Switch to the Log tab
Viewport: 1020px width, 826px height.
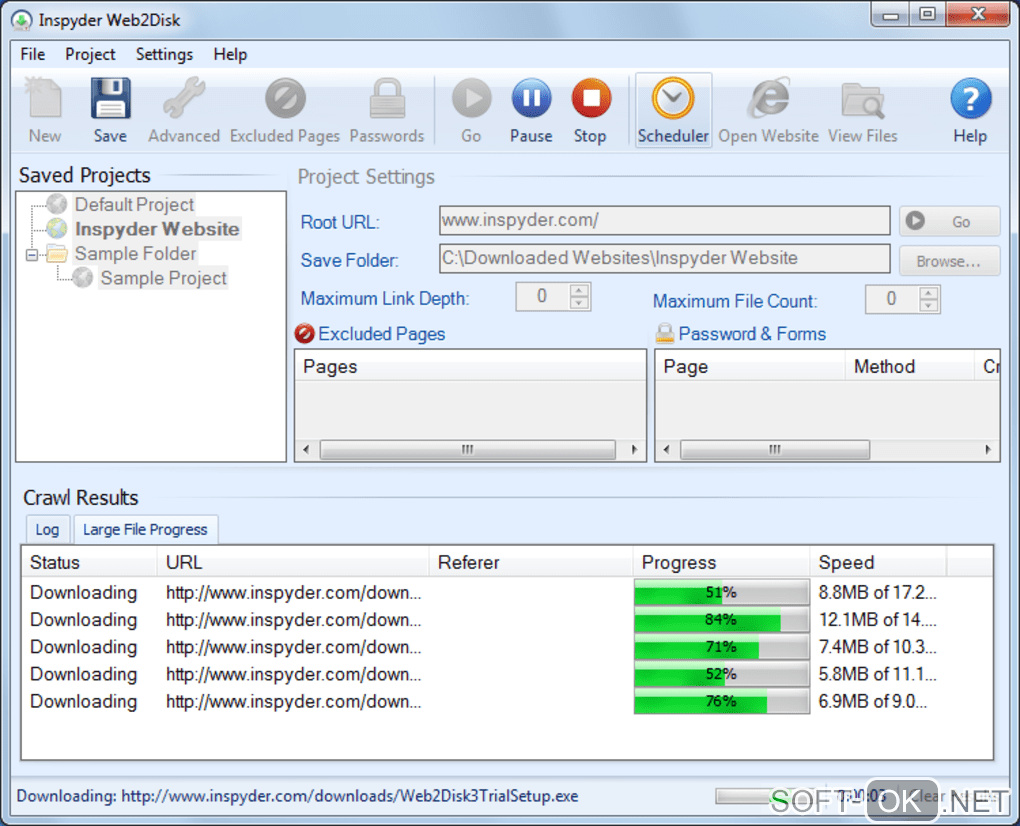click(47, 529)
